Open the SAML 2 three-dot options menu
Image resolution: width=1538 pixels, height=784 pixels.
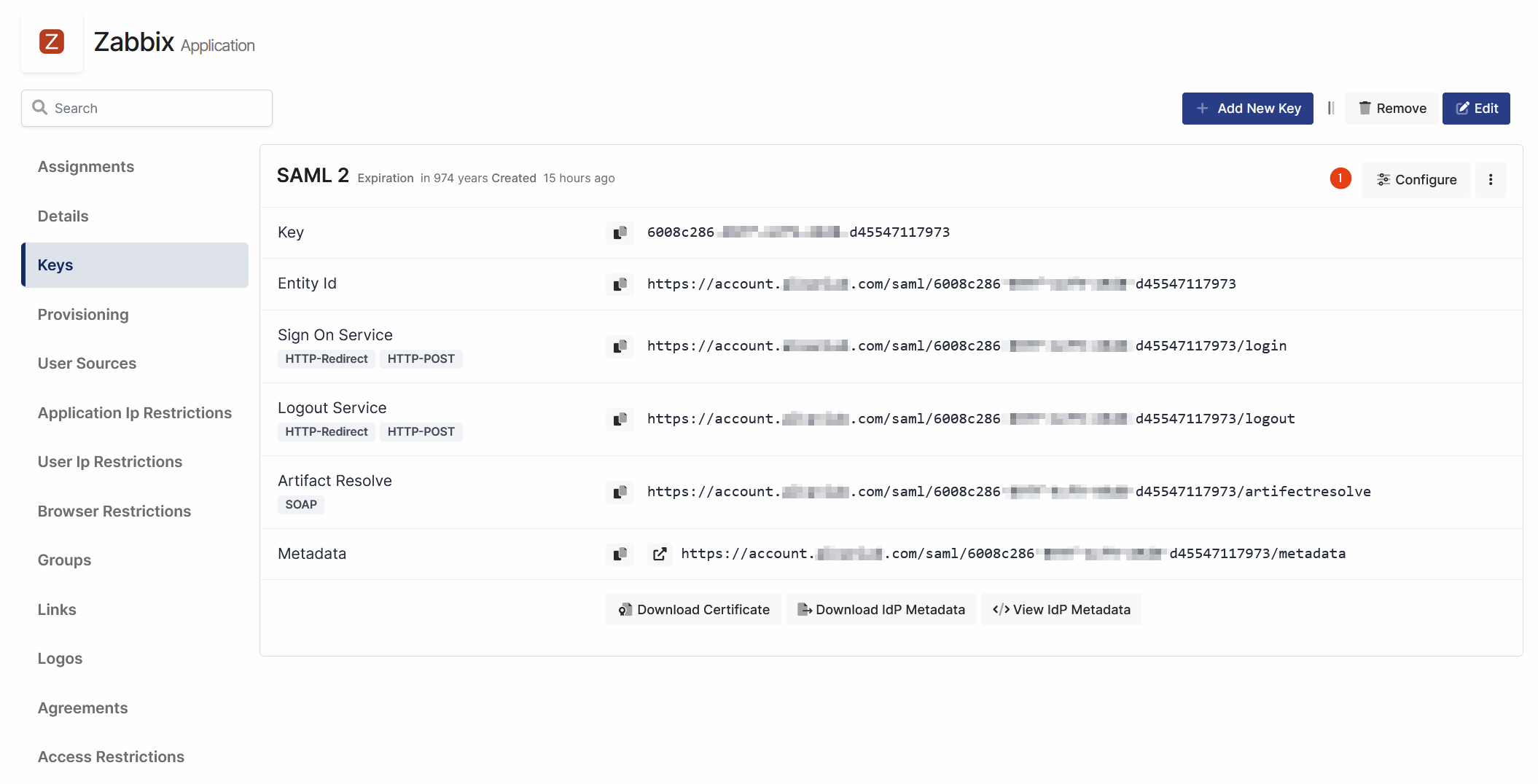(x=1491, y=179)
